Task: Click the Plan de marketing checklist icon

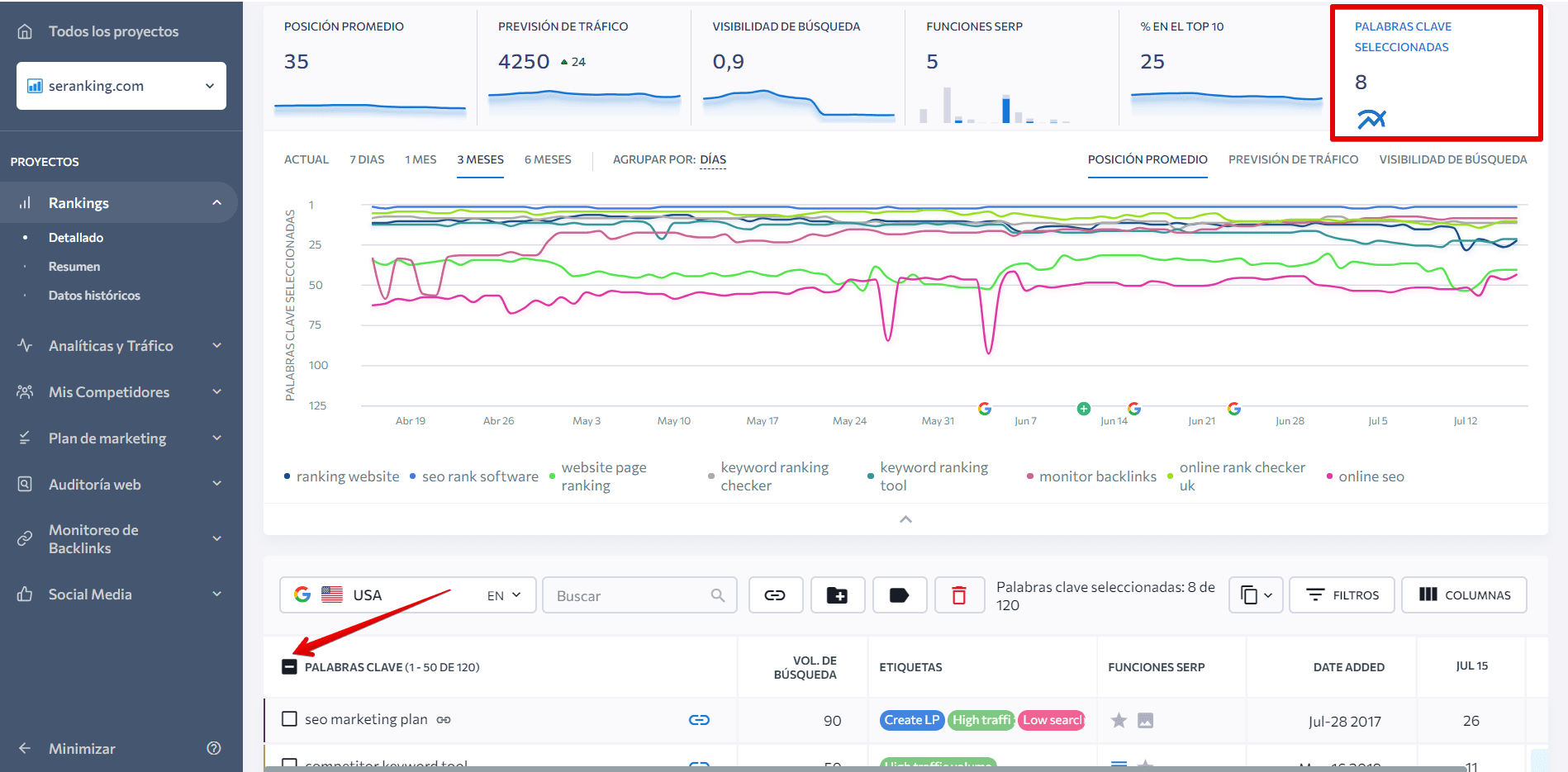Action: point(25,438)
